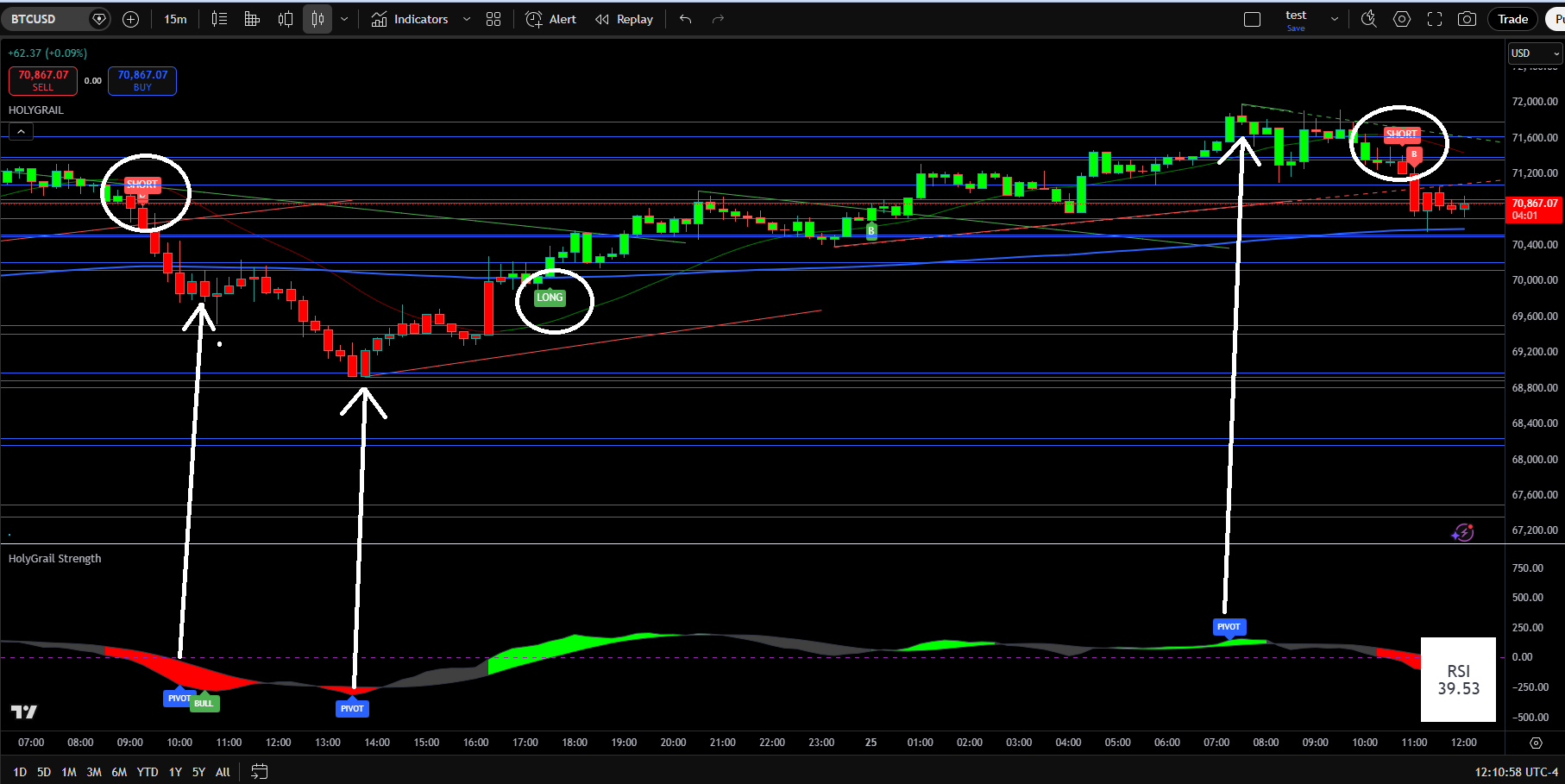
Task: Open the Indicators menu
Action: [411, 19]
